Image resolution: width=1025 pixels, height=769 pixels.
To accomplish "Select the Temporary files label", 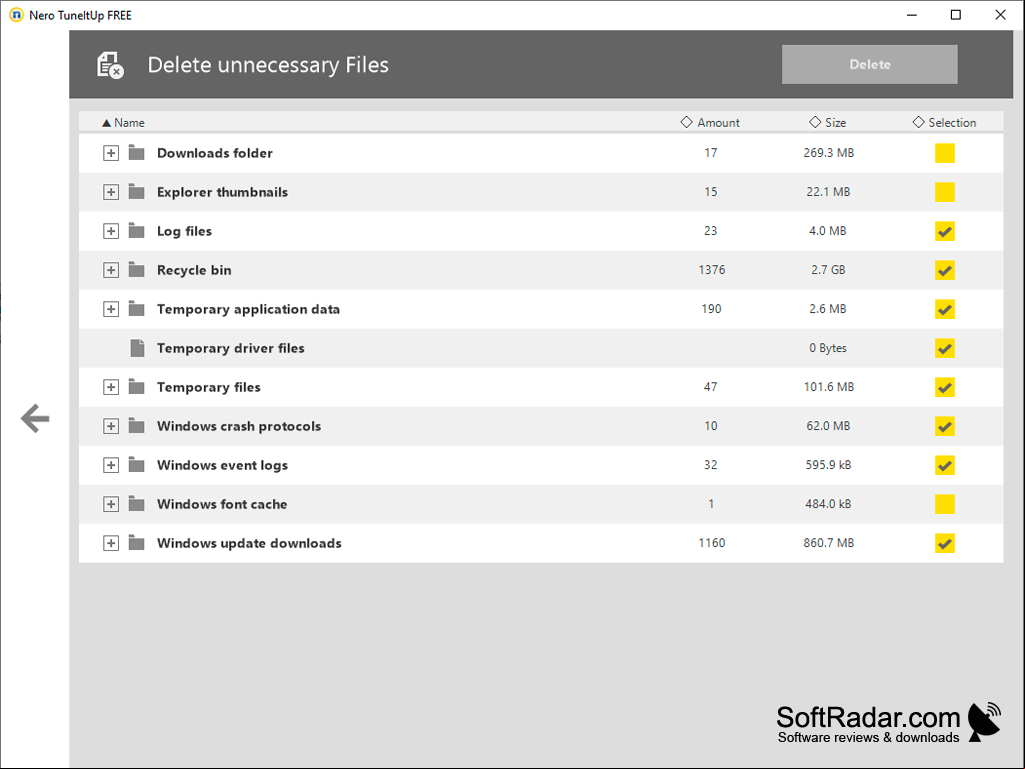I will pos(209,387).
